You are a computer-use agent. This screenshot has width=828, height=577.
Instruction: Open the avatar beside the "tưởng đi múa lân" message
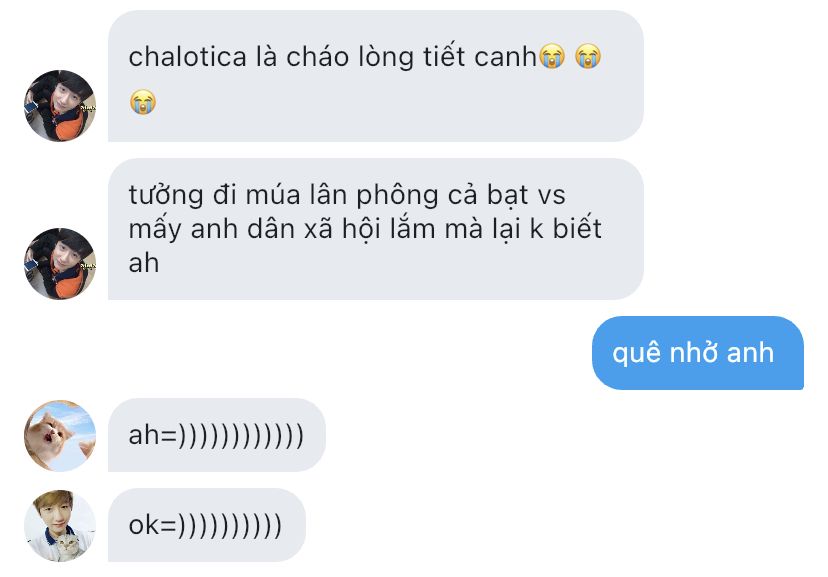click(x=60, y=264)
